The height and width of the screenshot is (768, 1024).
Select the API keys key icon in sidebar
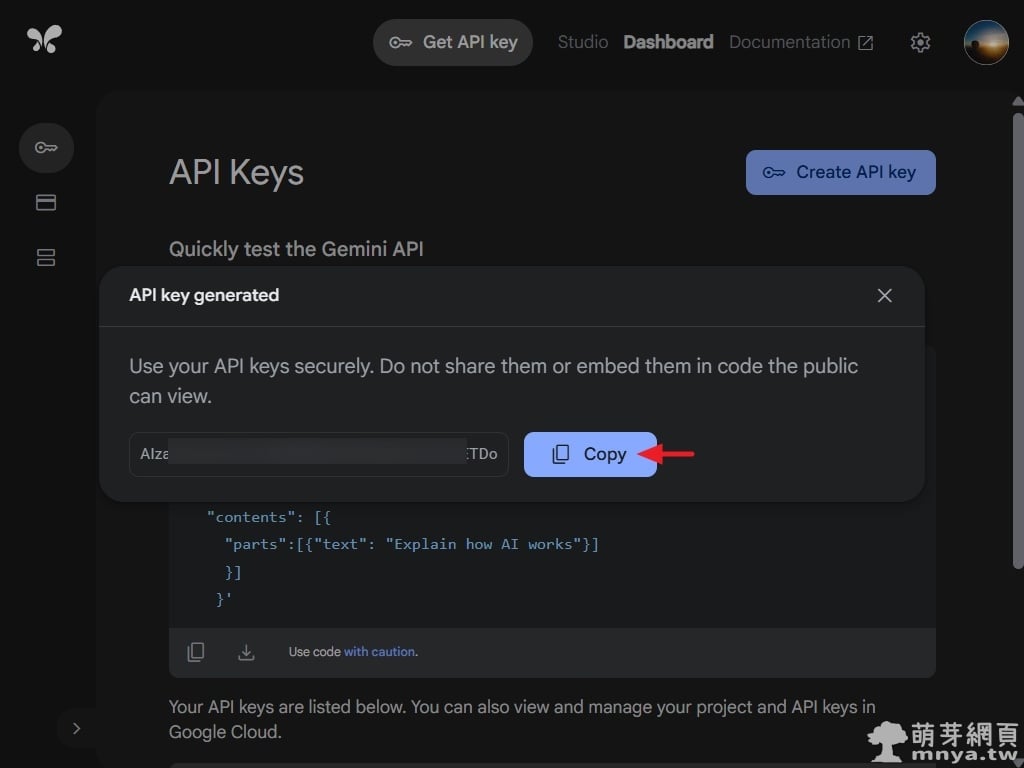[x=46, y=148]
